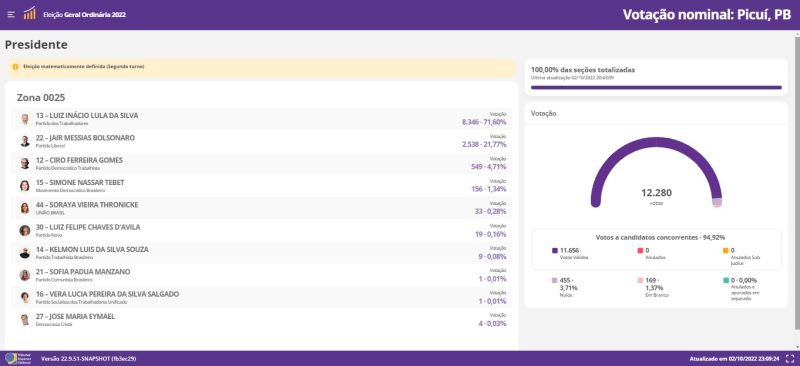Screen dimensions: 800x366
Task: Click the pink Em Branco legend swatch
Action: coord(641,280)
